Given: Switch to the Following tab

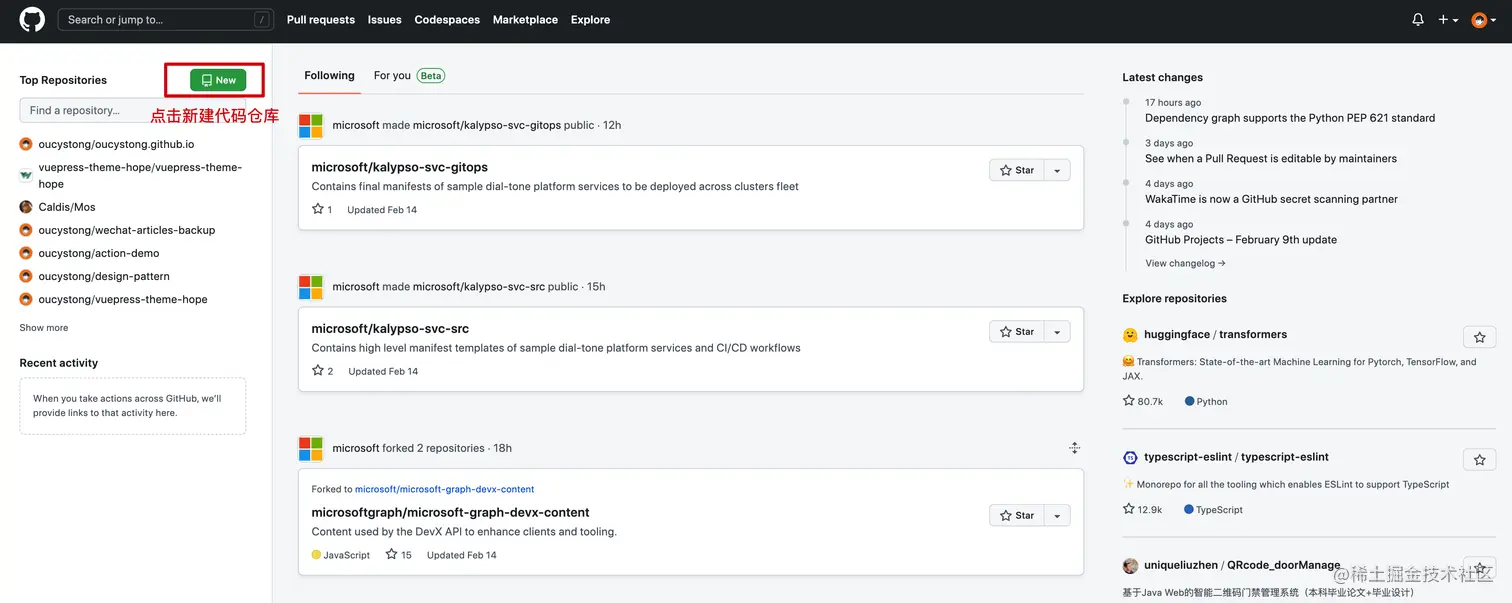Looking at the screenshot, I should pyautogui.click(x=329, y=75).
